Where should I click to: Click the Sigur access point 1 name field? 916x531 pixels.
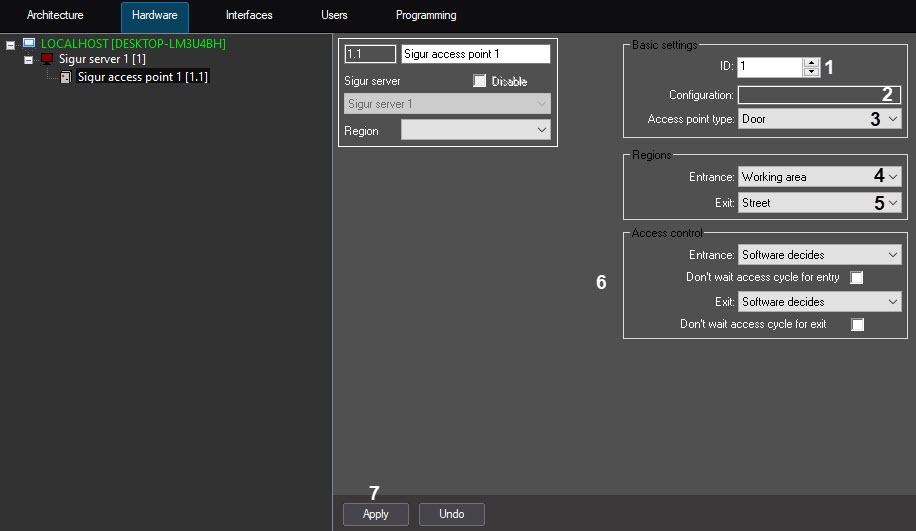point(475,54)
